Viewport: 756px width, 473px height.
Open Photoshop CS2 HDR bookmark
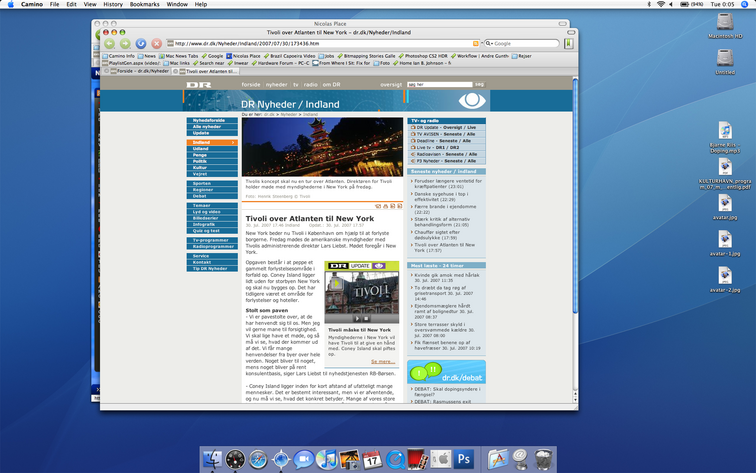pyautogui.click(x=423, y=56)
